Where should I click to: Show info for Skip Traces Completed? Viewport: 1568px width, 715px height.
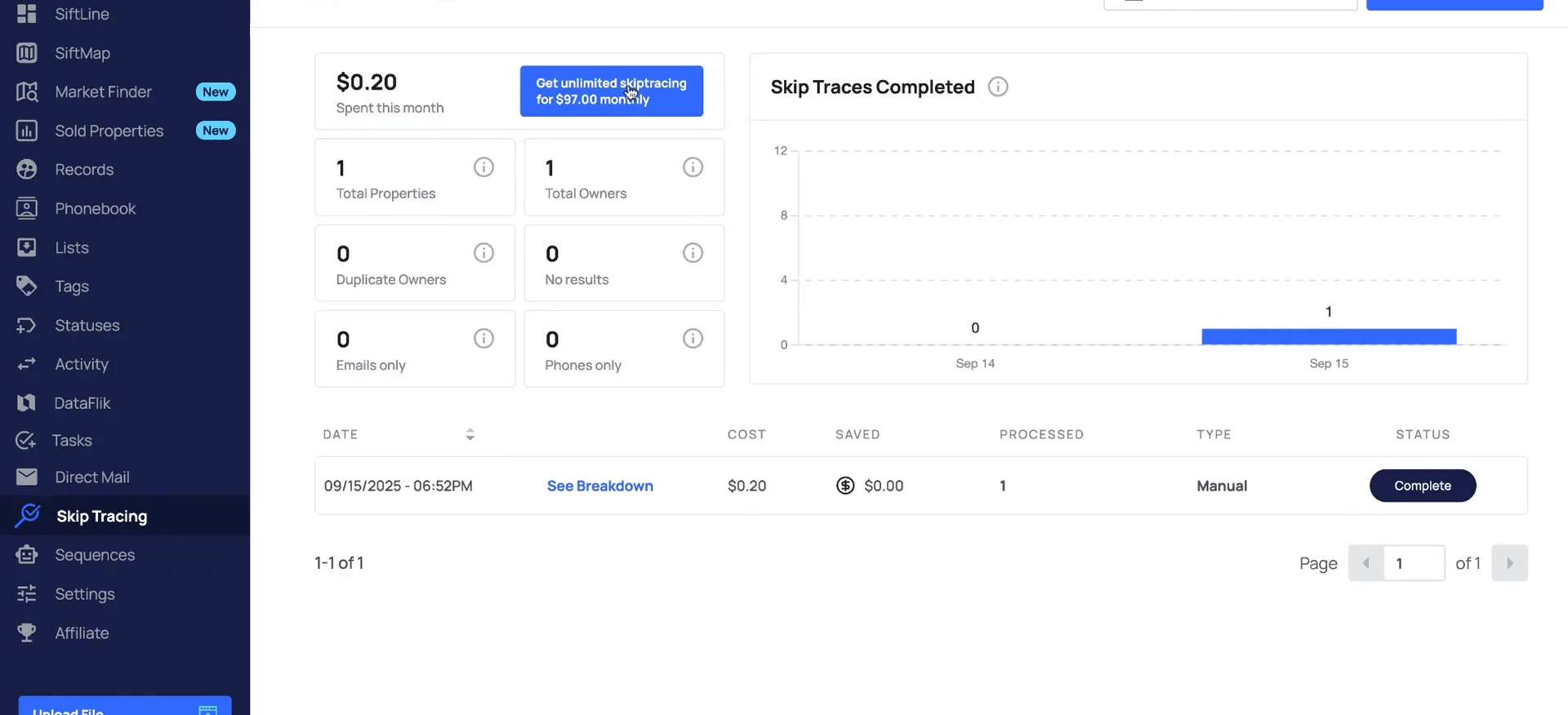[x=998, y=87]
